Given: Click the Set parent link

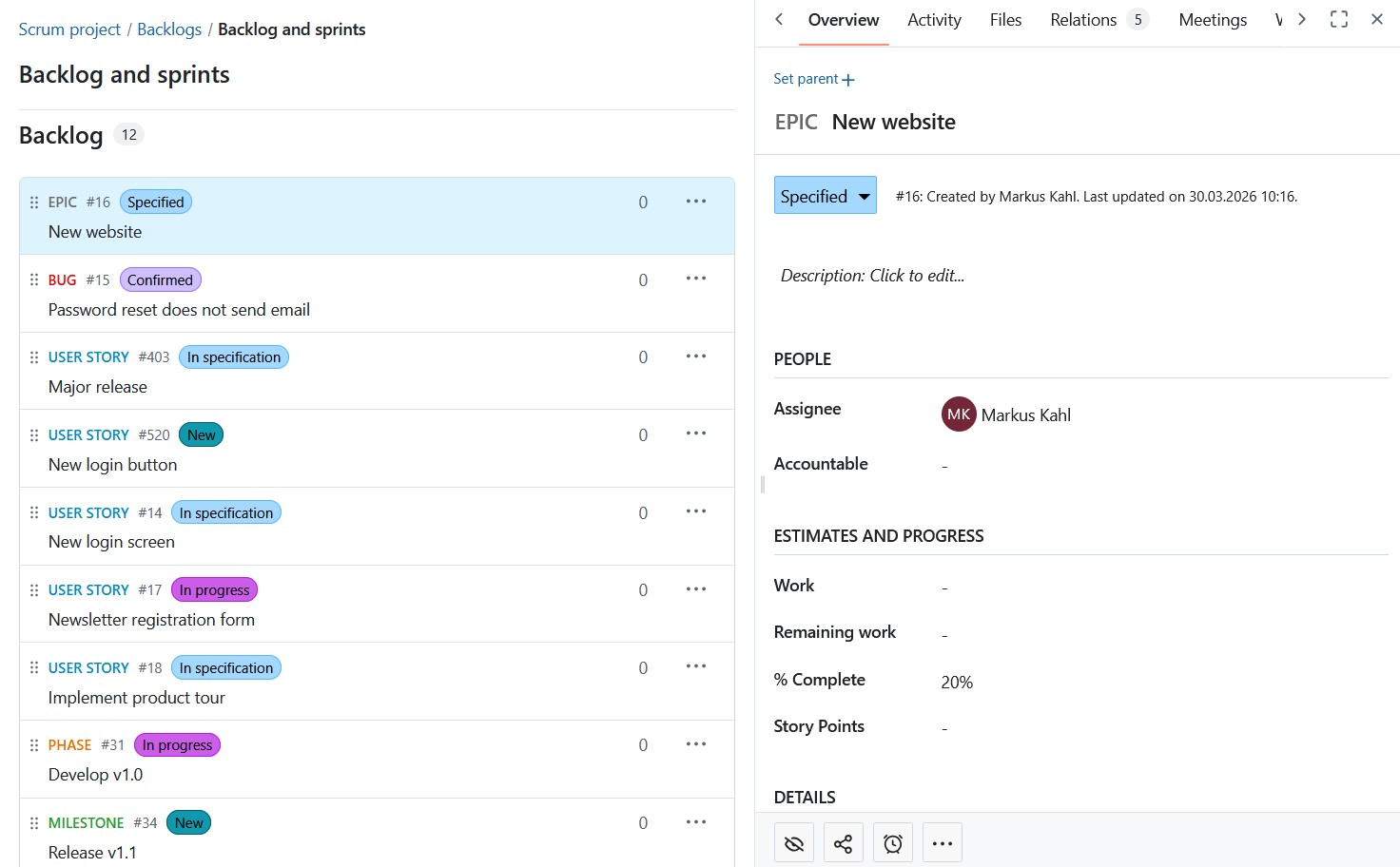Looking at the screenshot, I should click(x=813, y=79).
